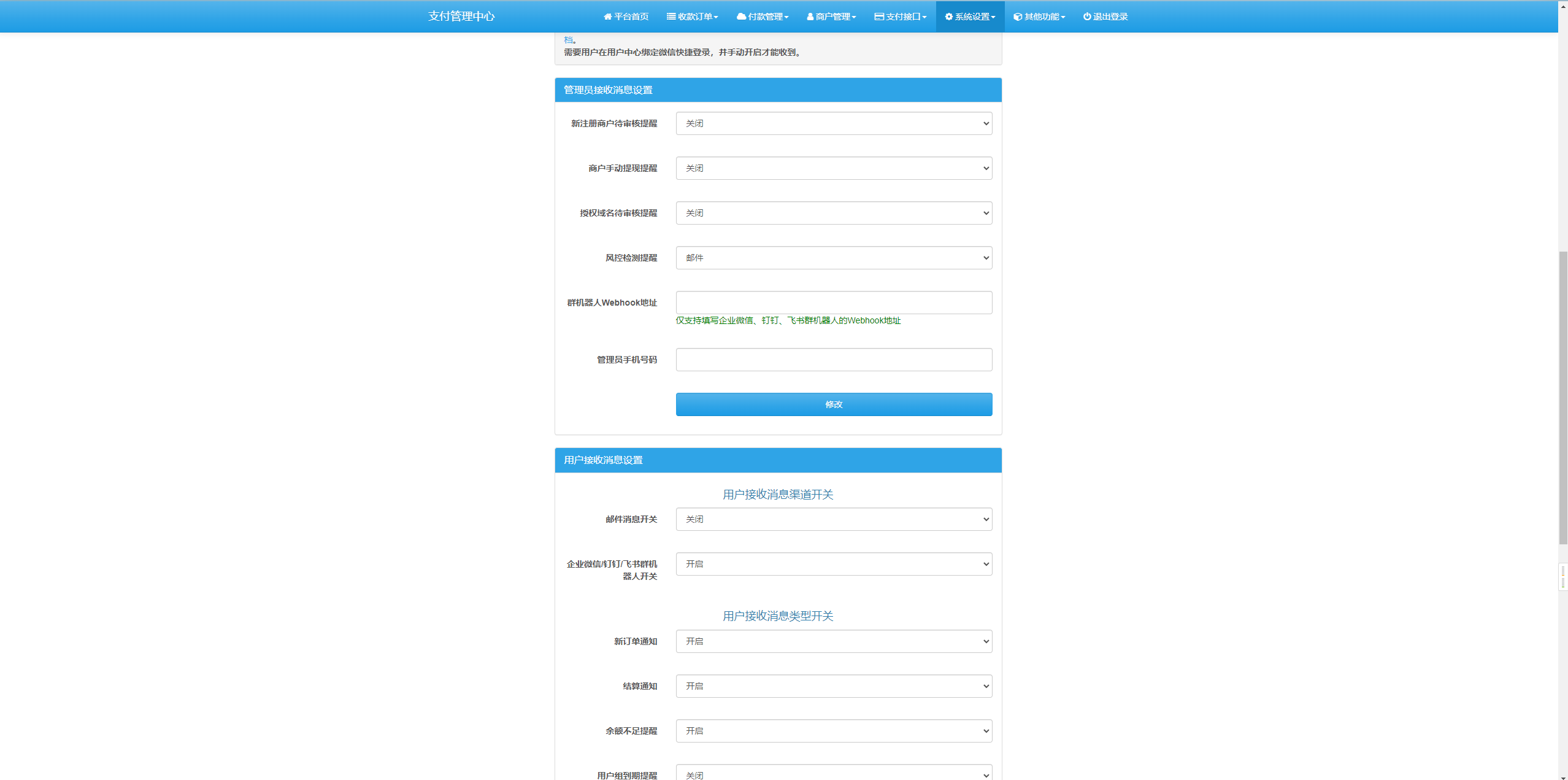1568x780 pixels.
Task: Click the home icon beside 平台首页
Action: click(x=607, y=17)
